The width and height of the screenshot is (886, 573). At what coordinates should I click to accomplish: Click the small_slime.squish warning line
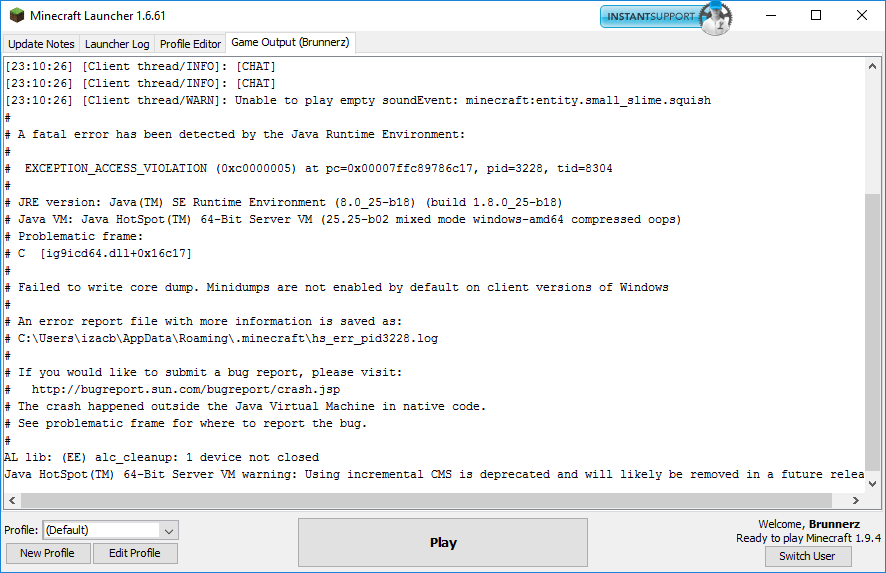pyautogui.click(x=358, y=101)
